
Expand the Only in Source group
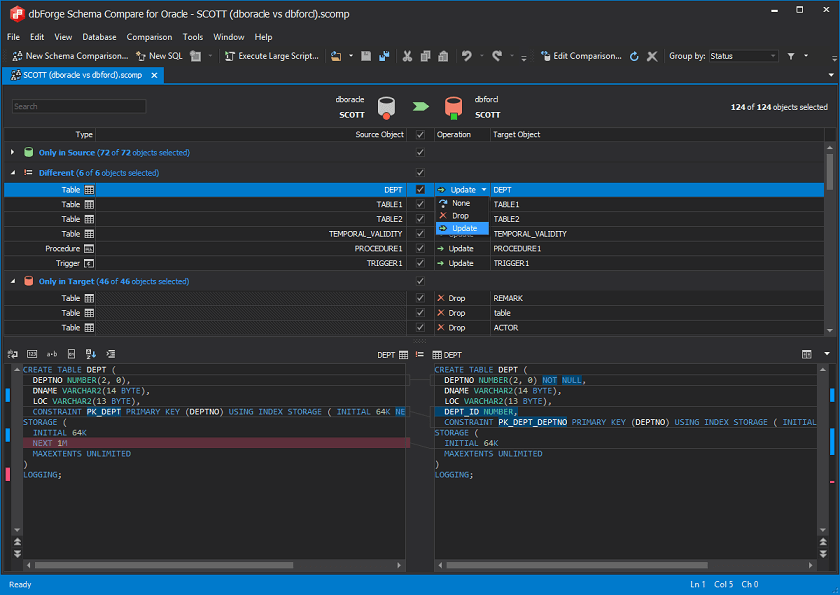coord(12,153)
